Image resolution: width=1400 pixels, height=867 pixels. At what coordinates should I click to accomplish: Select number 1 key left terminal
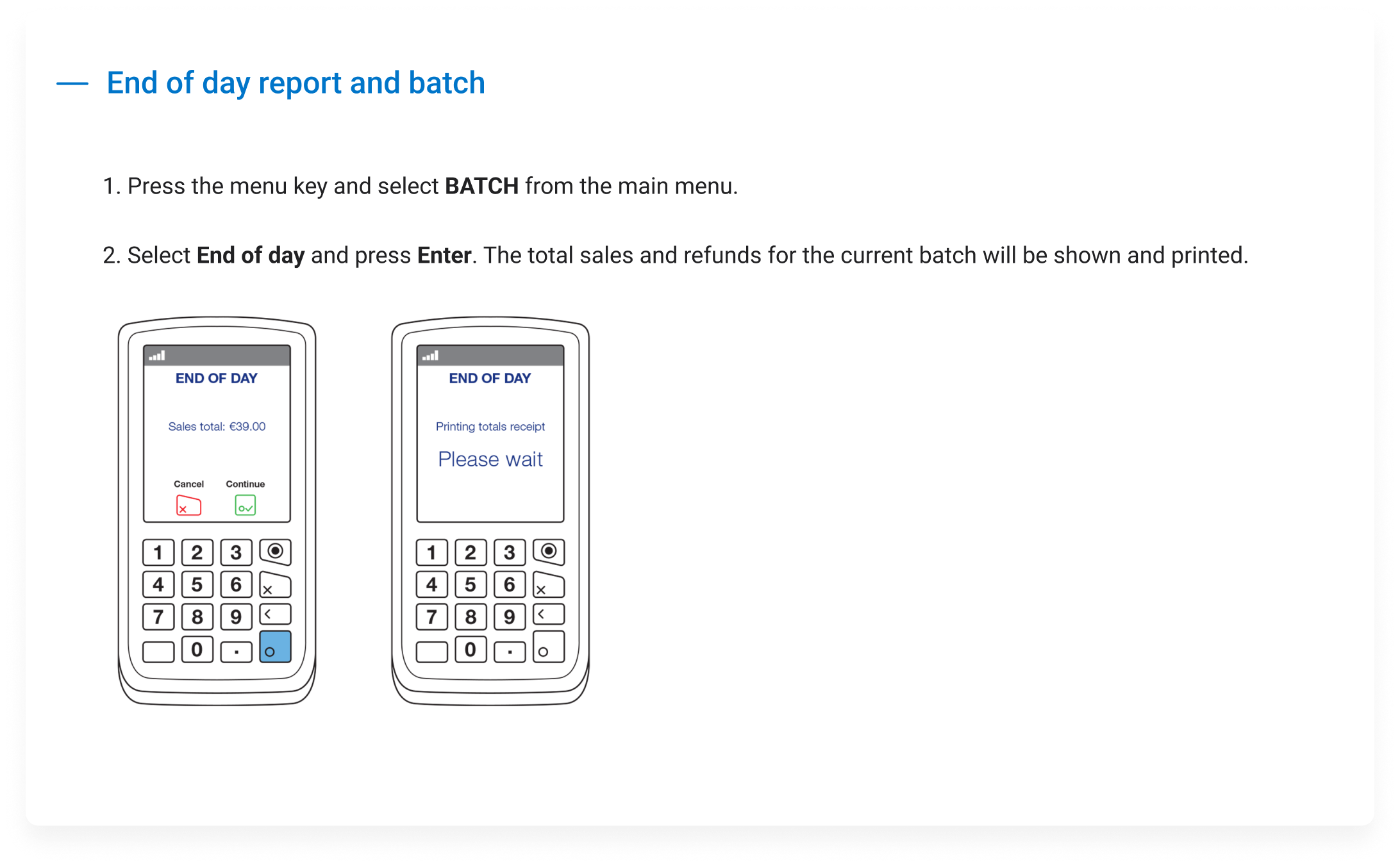162,557
